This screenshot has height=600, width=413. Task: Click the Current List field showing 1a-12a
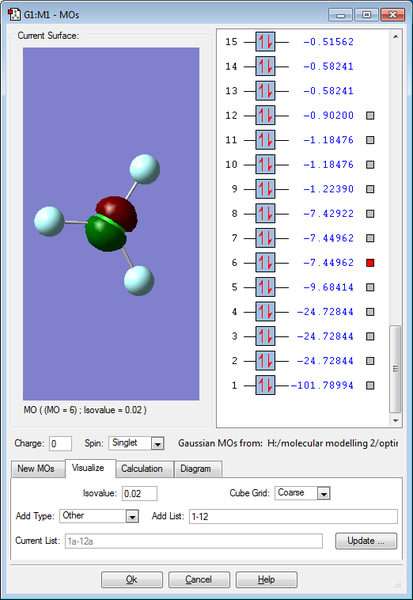[194, 541]
